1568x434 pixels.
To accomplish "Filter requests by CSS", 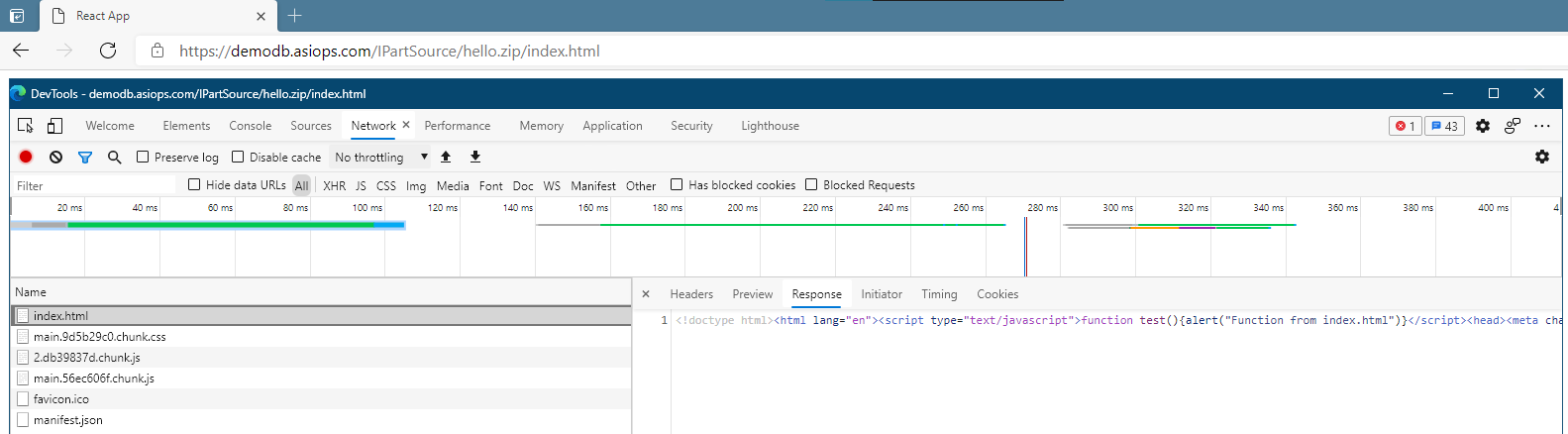I will tap(386, 185).
